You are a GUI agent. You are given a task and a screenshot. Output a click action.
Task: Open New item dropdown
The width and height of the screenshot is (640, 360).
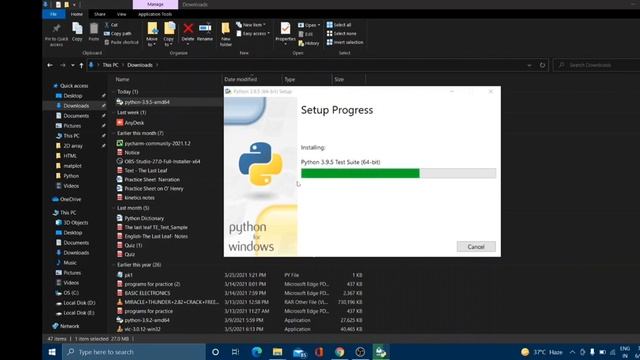[251, 25]
